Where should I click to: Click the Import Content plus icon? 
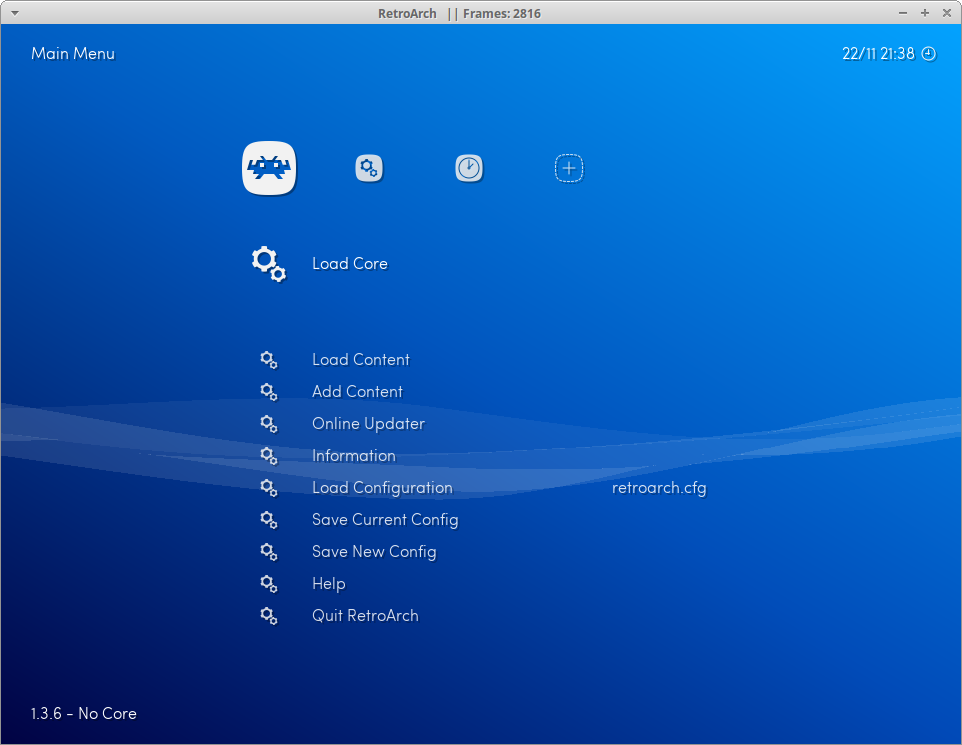pyautogui.click(x=568, y=168)
